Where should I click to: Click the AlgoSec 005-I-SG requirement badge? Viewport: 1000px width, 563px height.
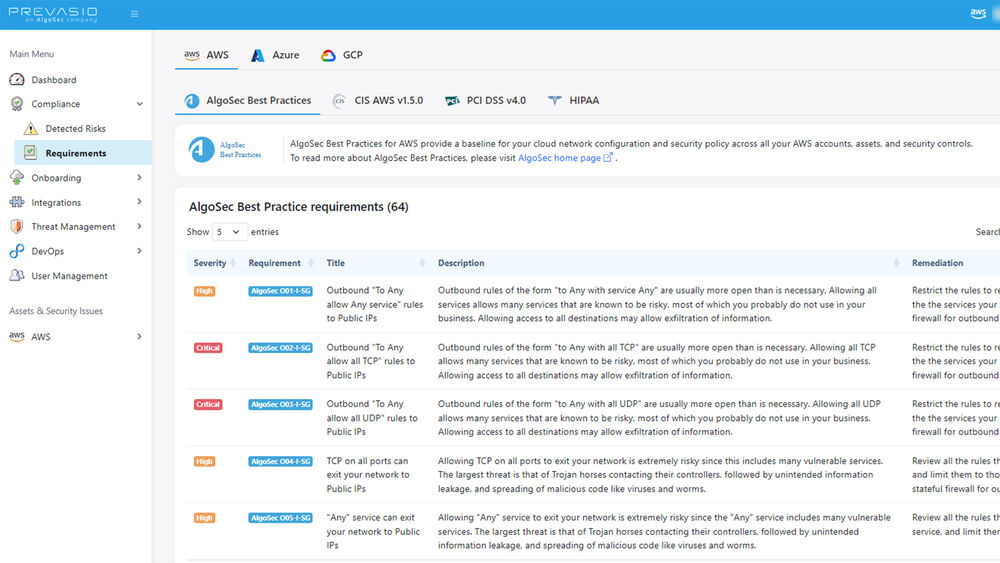click(x=281, y=518)
